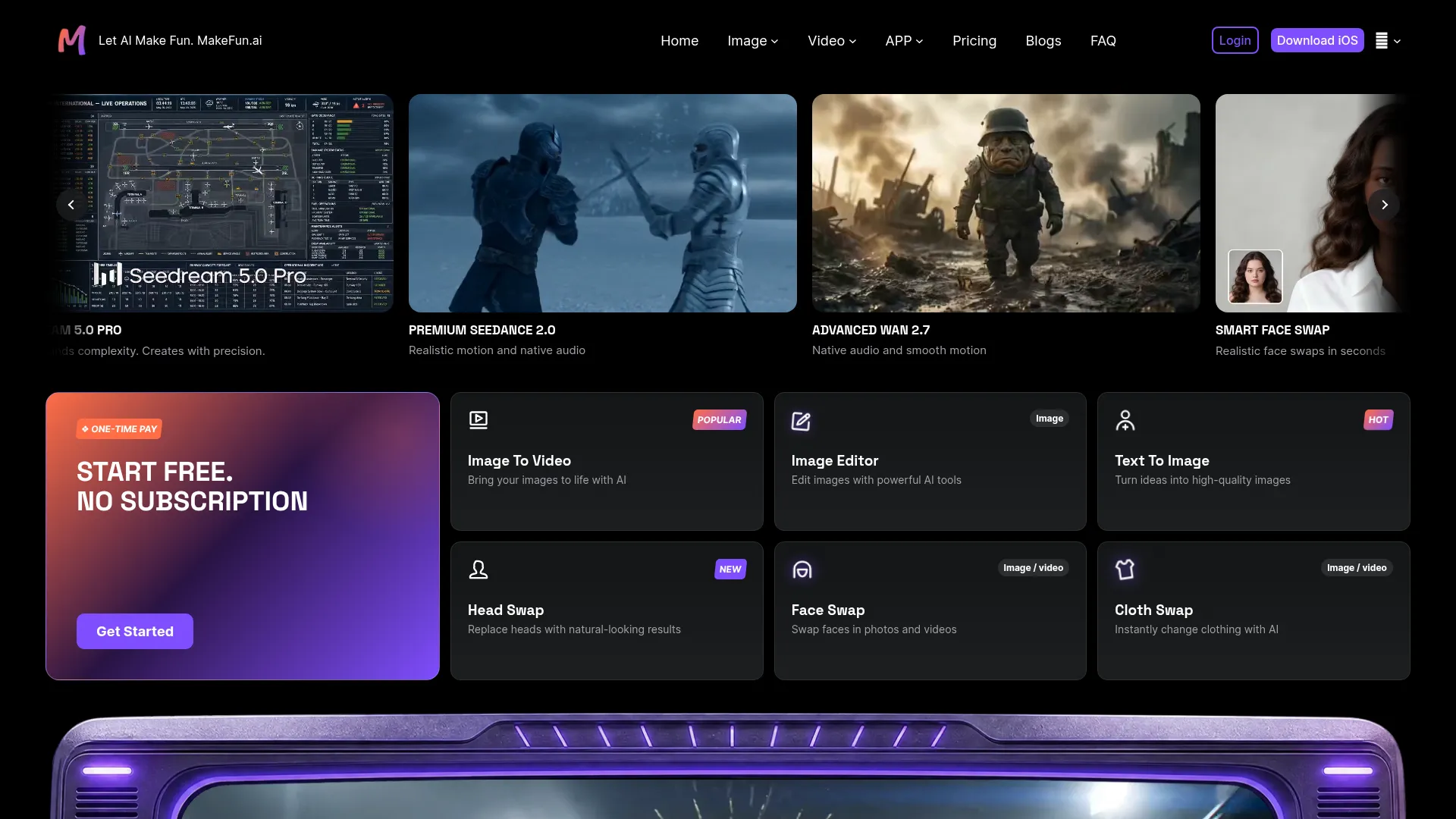The width and height of the screenshot is (1456, 819).
Task: Click the ONE-TIME PAY badge
Action: [120, 429]
